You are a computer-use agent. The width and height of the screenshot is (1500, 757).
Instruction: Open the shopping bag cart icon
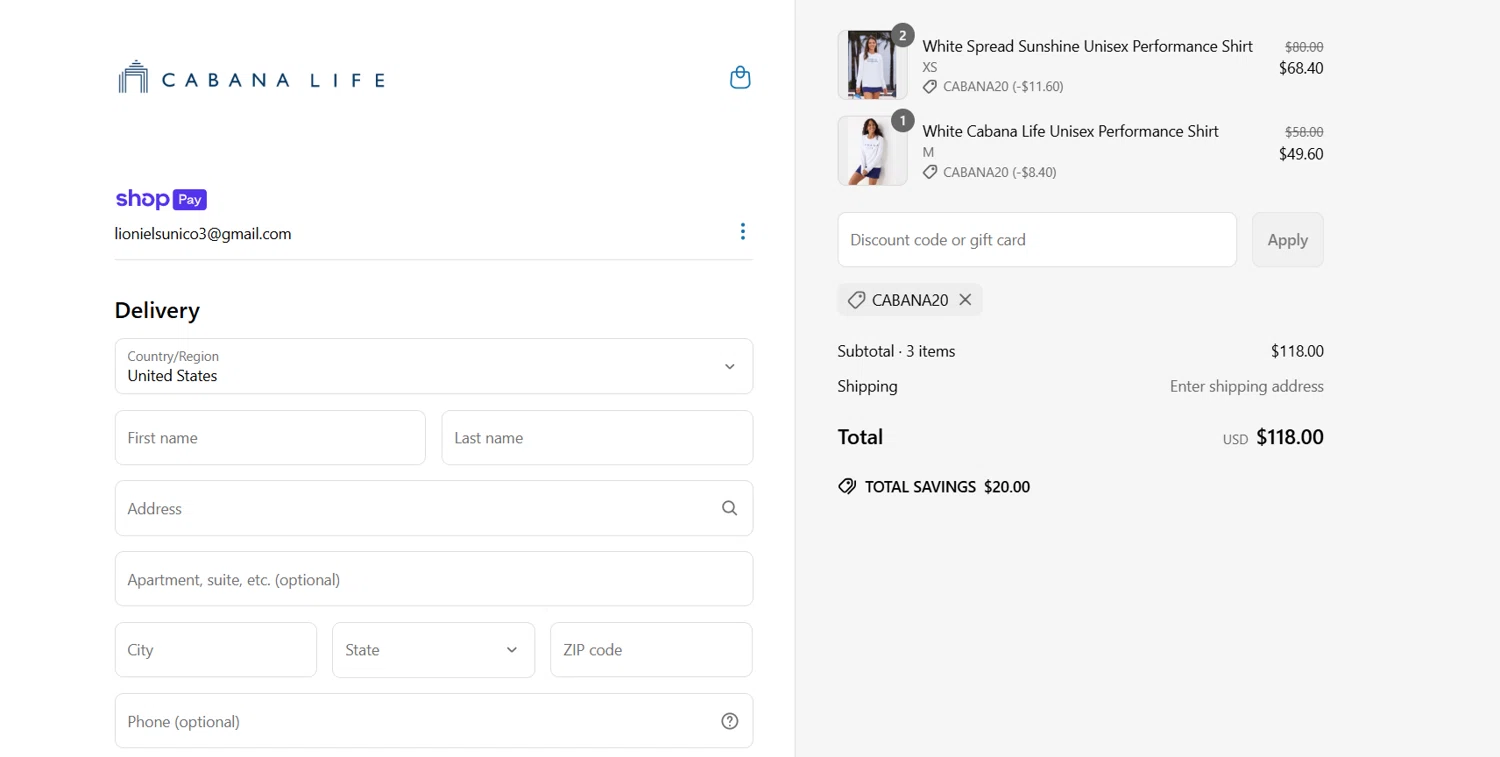[x=740, y=78]
